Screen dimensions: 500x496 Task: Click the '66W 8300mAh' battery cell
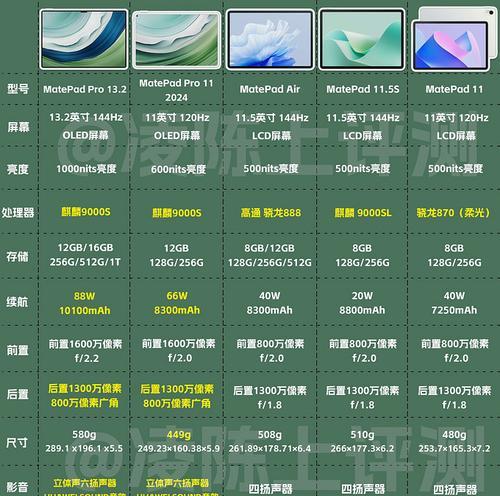[177, 303]
